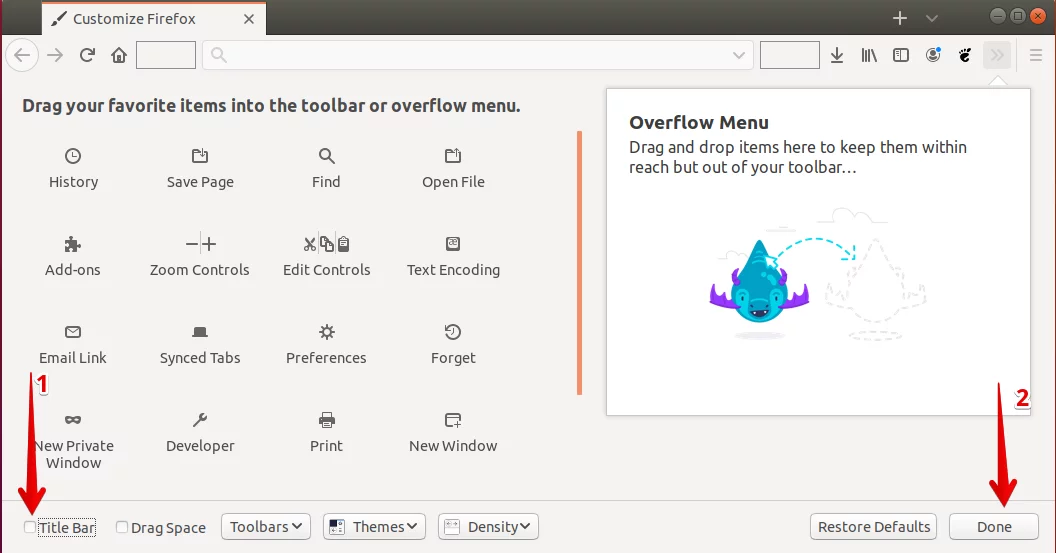Open the list all tabs chevron
The width and height of the screenshot is (1056, 553).
pos(932,18)
